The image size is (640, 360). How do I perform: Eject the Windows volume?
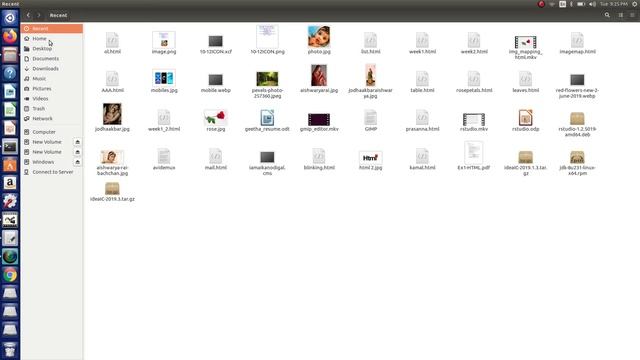pos(78,162)
